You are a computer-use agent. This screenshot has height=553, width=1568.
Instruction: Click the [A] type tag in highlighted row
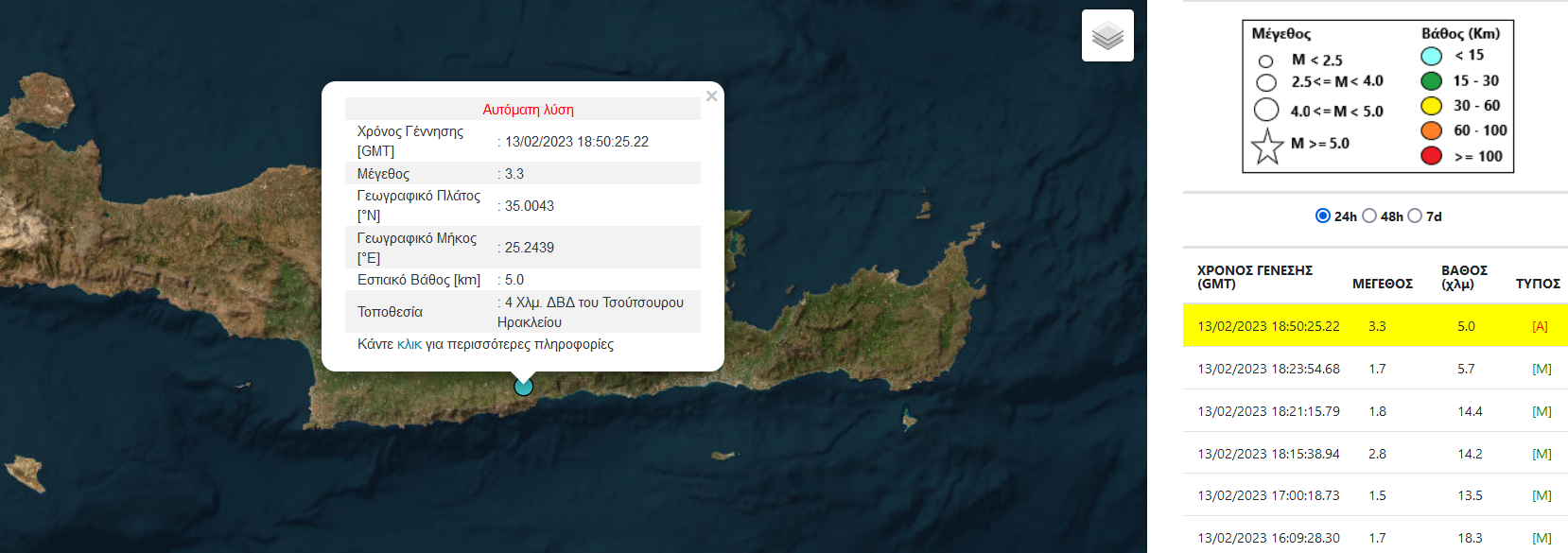1540,326
